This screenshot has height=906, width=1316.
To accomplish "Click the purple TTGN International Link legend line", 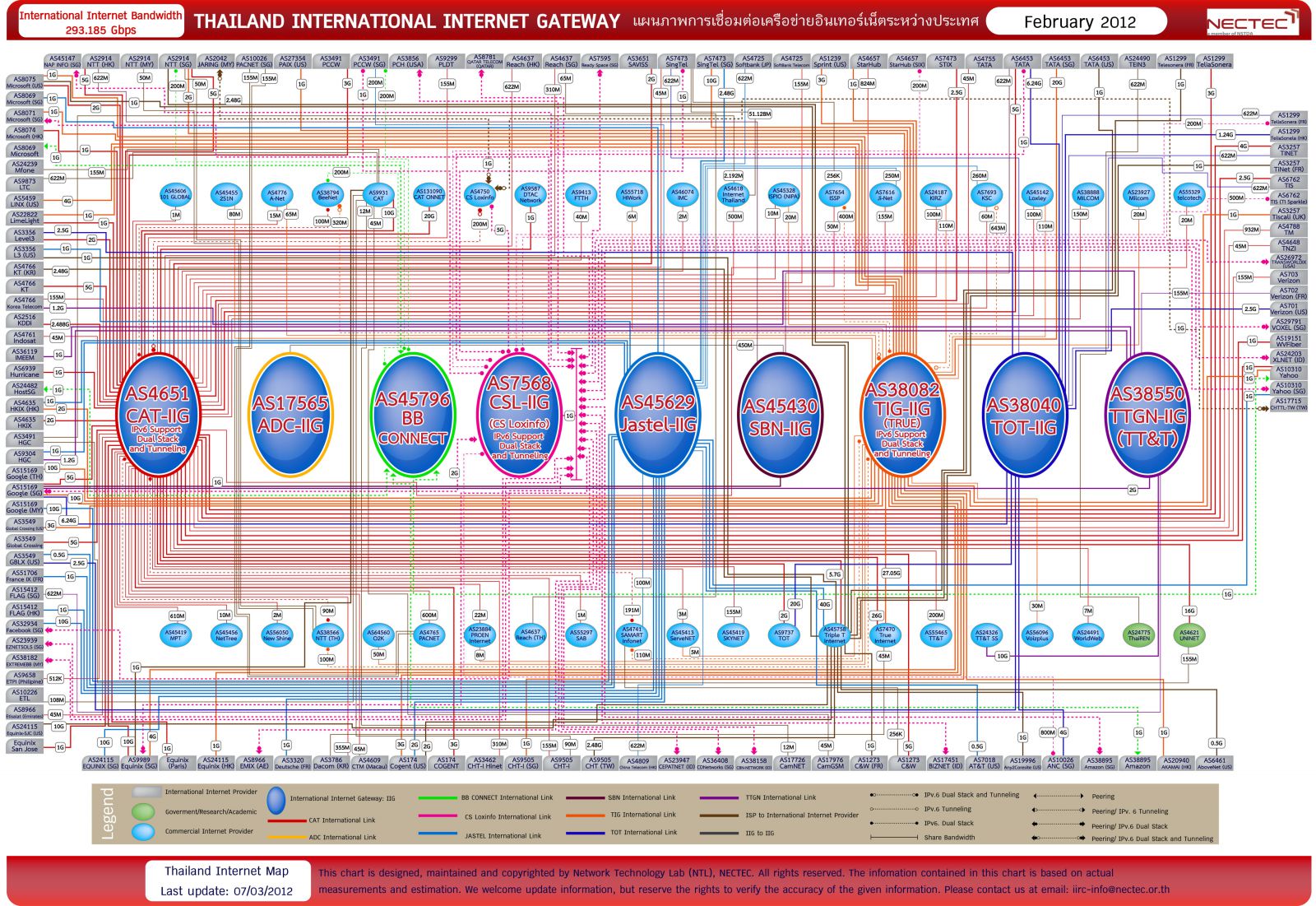I will (x=720, y=797).
